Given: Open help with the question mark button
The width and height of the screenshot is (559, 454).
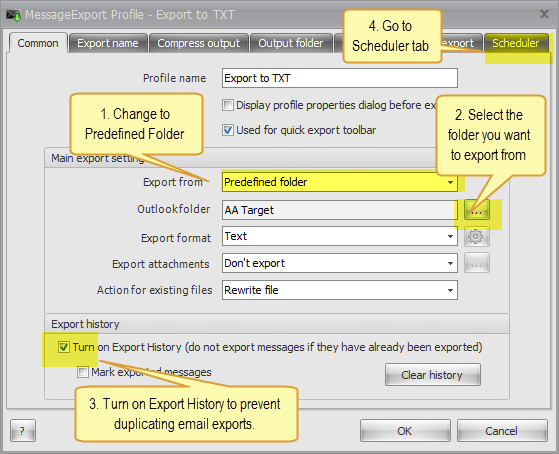Looking at the screenshot, I should pos(23,431).
